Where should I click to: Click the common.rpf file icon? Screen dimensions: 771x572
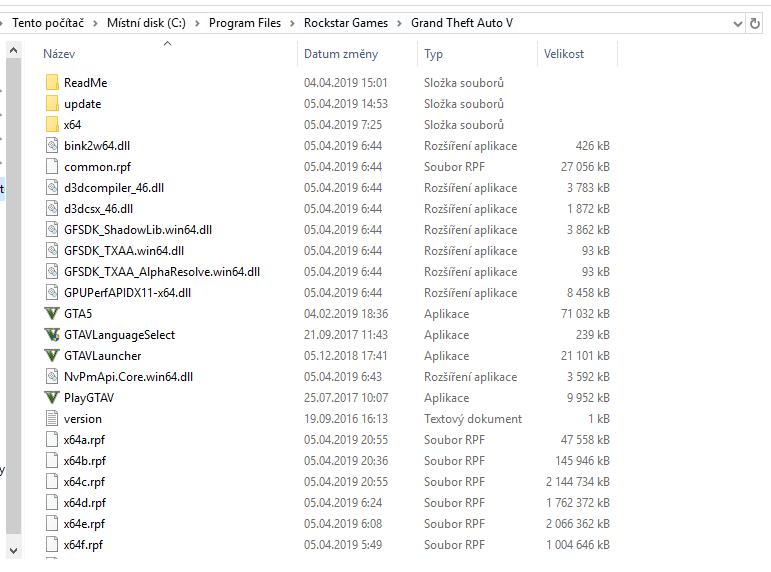[52, 167]
